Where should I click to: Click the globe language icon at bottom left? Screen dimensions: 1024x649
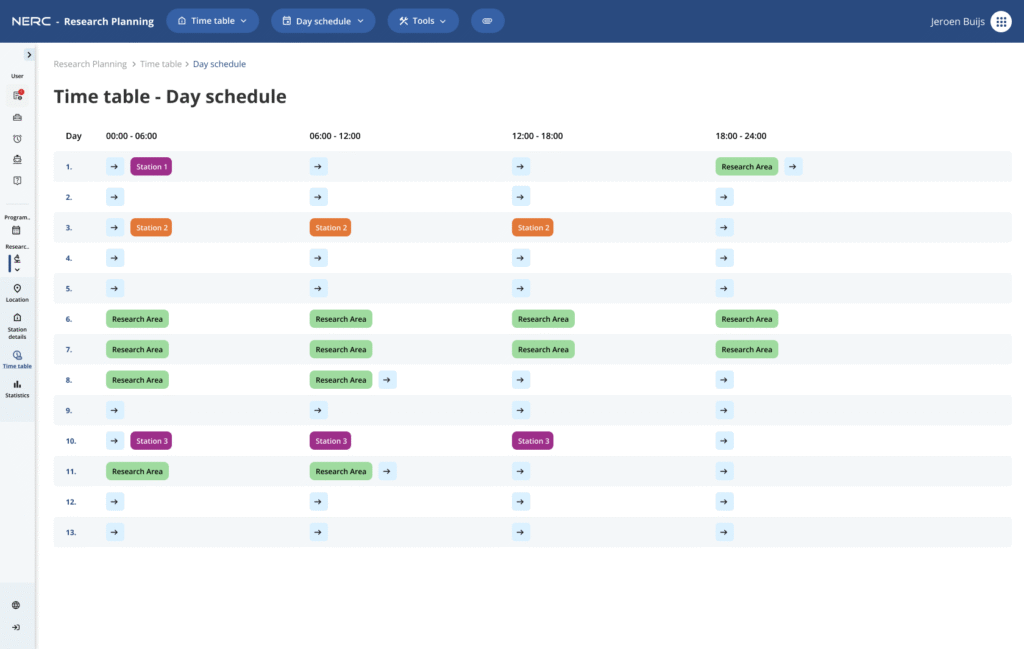tap(15, 604)
